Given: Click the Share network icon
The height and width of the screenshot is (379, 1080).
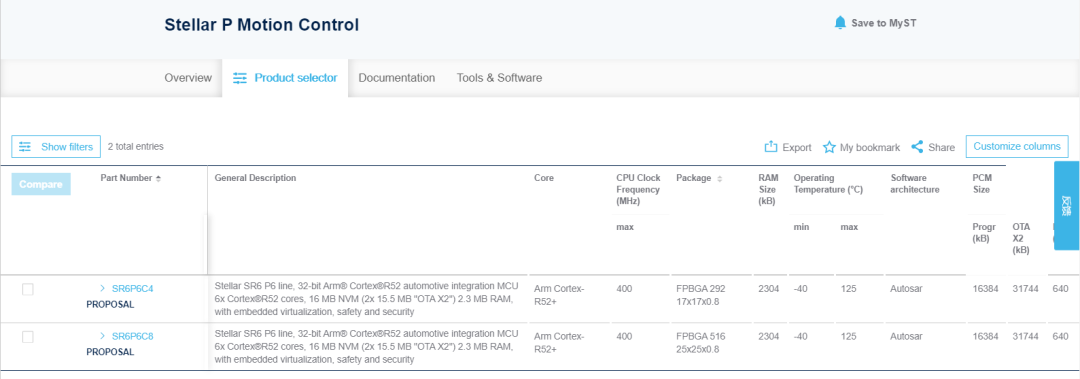Looking at the screenshot, I should 917,147.
